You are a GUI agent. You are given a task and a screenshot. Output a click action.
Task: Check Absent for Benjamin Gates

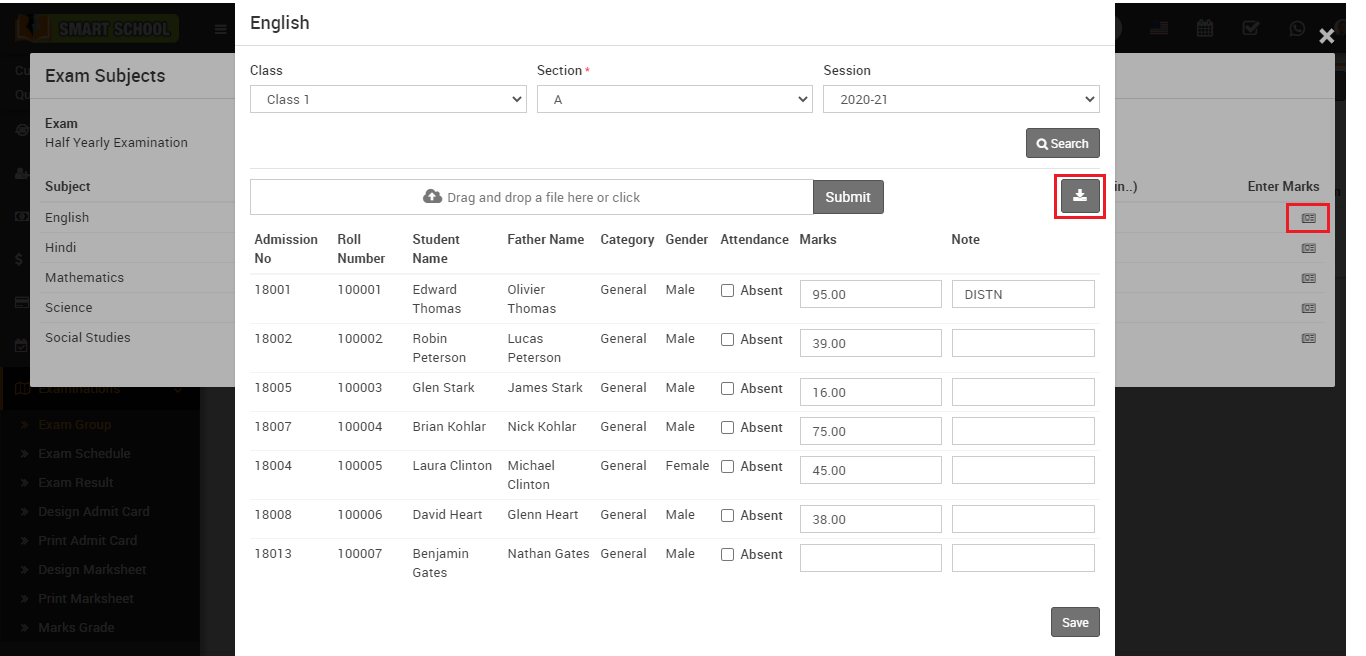click(x=728, y=555)
